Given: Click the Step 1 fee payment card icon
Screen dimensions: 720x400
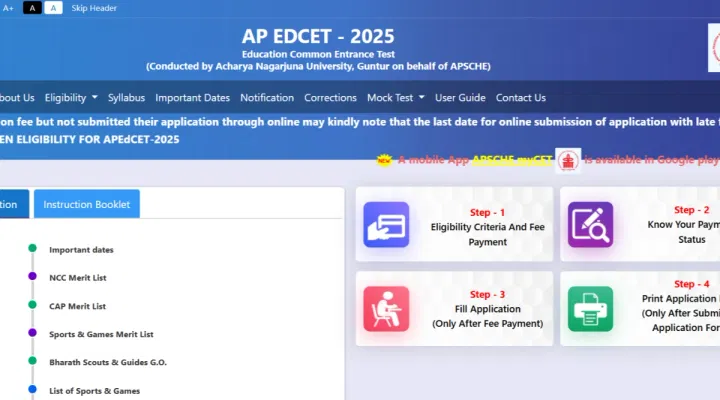Looking at the screenshot, I should 386,224.
